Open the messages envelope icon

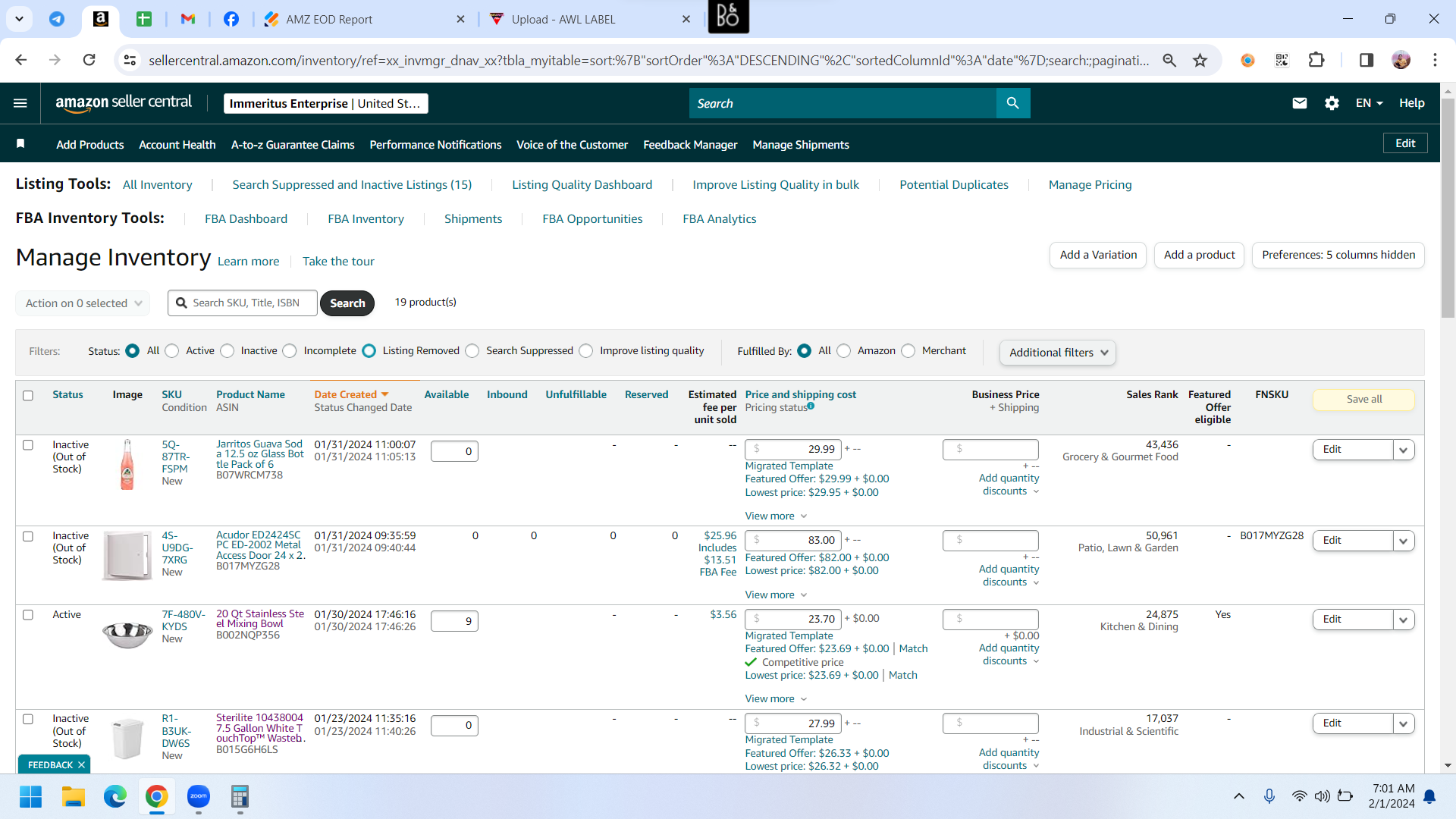[1299, 103]
